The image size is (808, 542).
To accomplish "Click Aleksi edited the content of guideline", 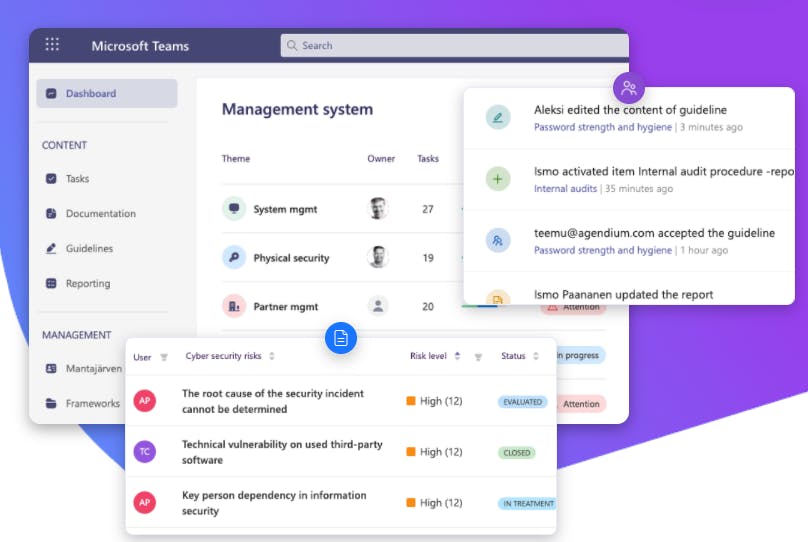I will click(x=630, y=110).
